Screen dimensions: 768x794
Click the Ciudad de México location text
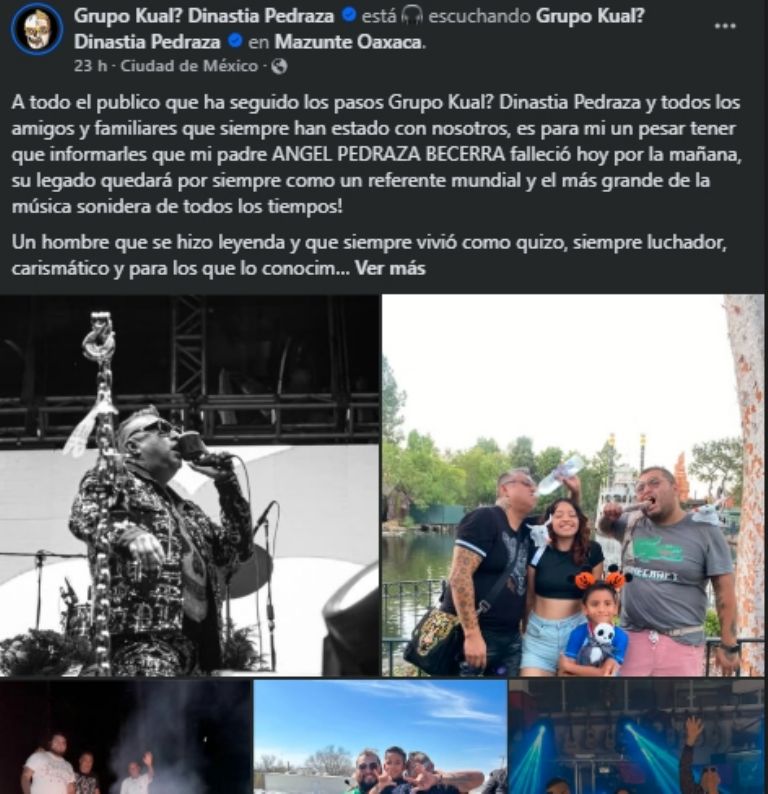tap(189, 66)
